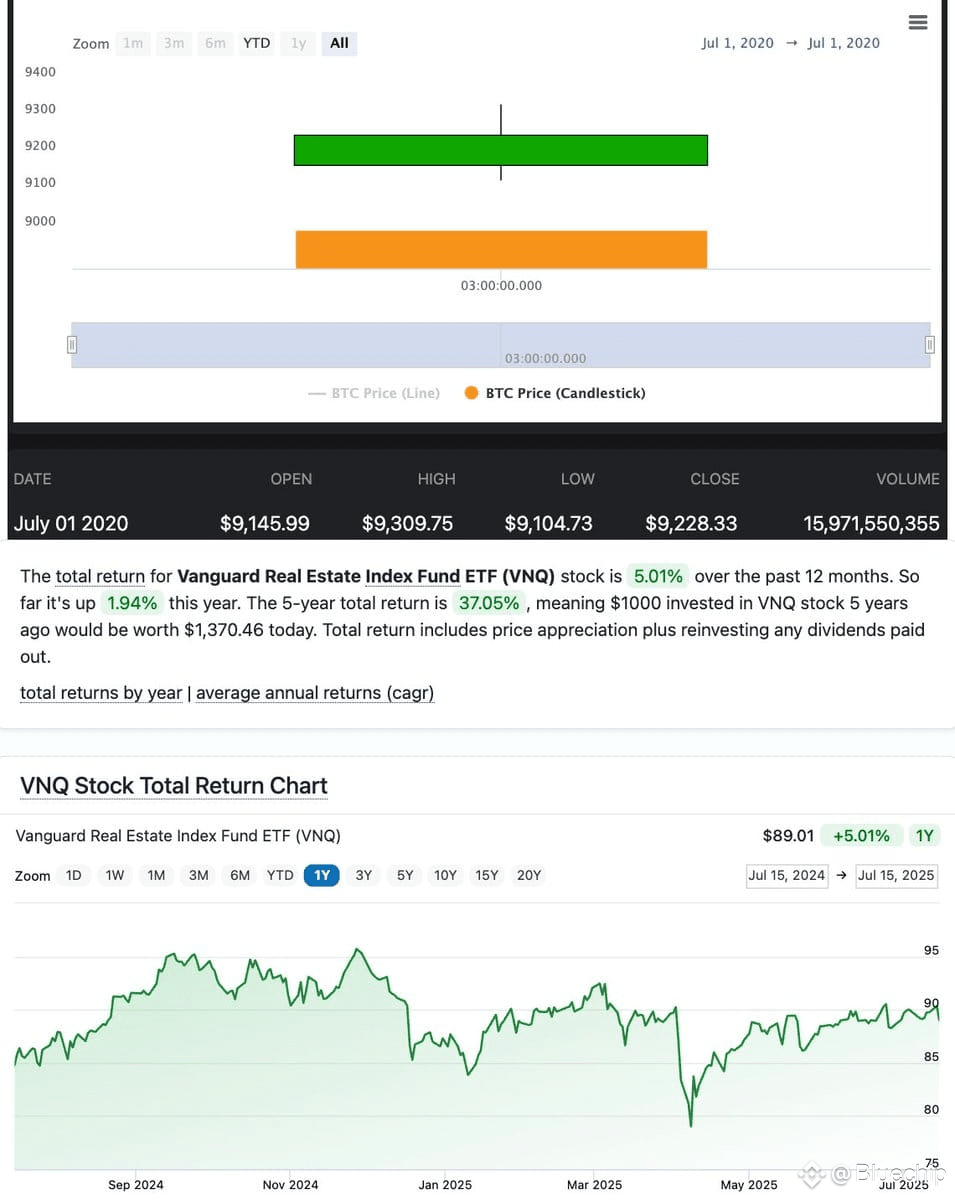Select the active 1Y zoom button
The width and height of the screenshot is (955, 1200).
322,875
